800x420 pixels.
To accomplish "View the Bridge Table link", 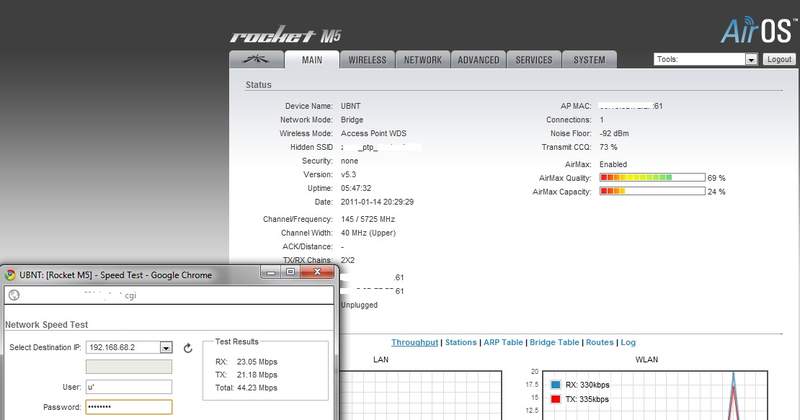I will 554,342.
